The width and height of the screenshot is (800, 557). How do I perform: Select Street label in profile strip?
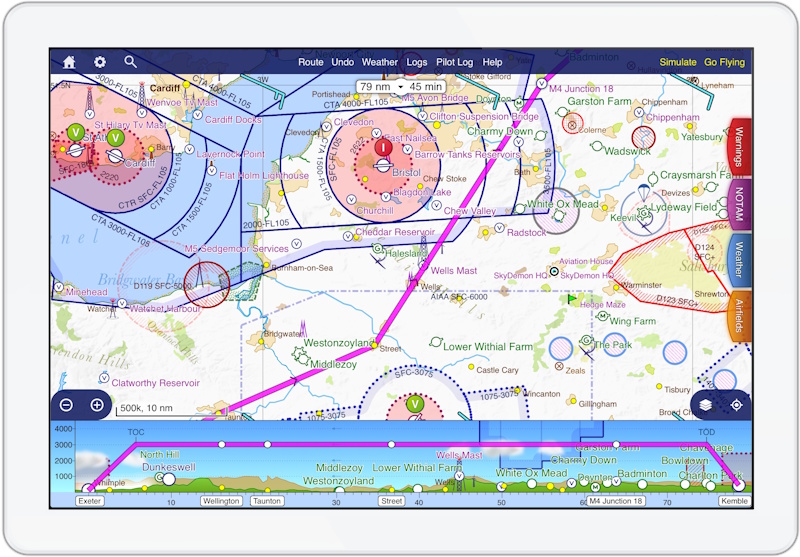pos(392,501)
